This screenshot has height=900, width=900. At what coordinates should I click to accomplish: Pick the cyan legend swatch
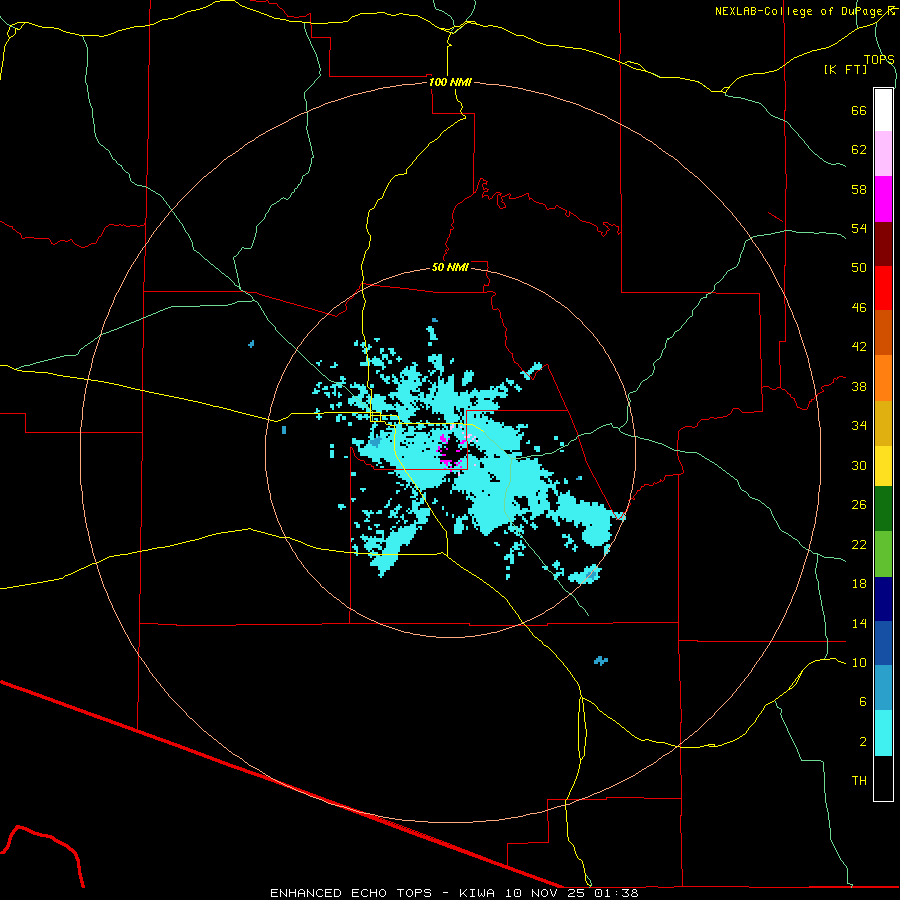(883, 733)
